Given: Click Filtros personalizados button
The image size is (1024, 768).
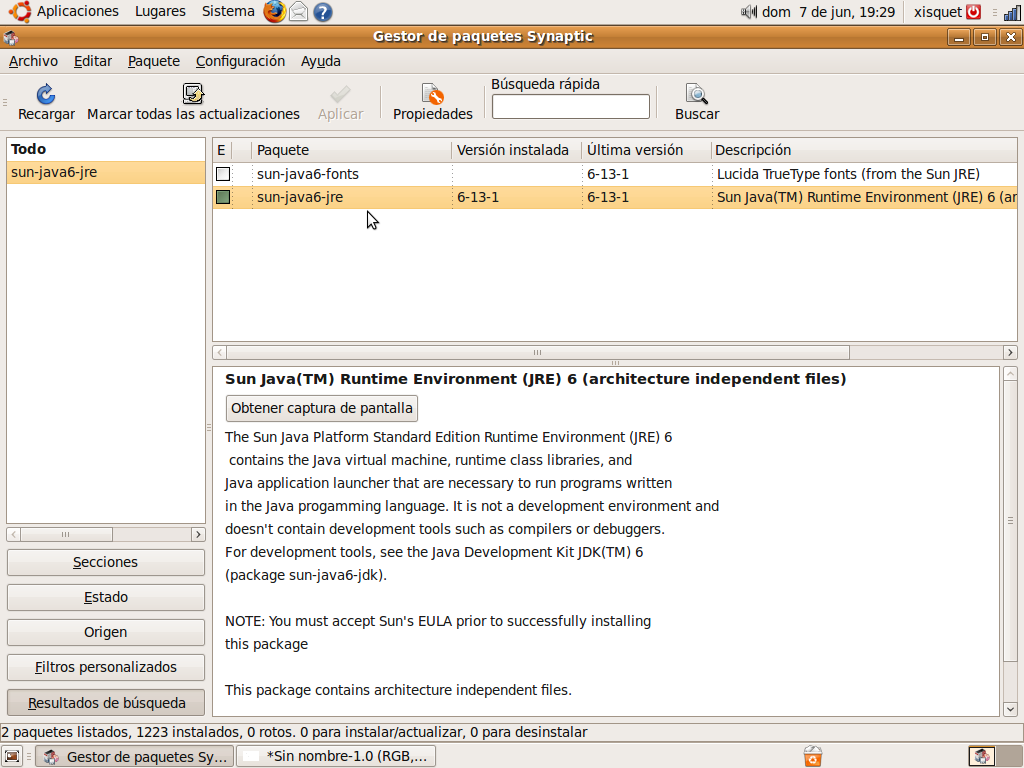Looking at the screenshot, I should [106, 667].
